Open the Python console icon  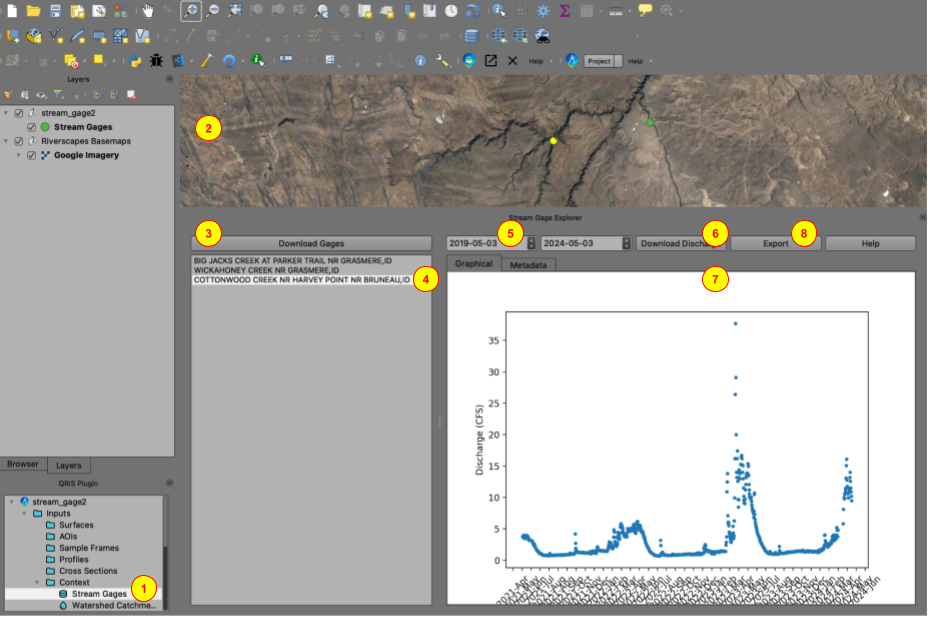tap(135, 61)
